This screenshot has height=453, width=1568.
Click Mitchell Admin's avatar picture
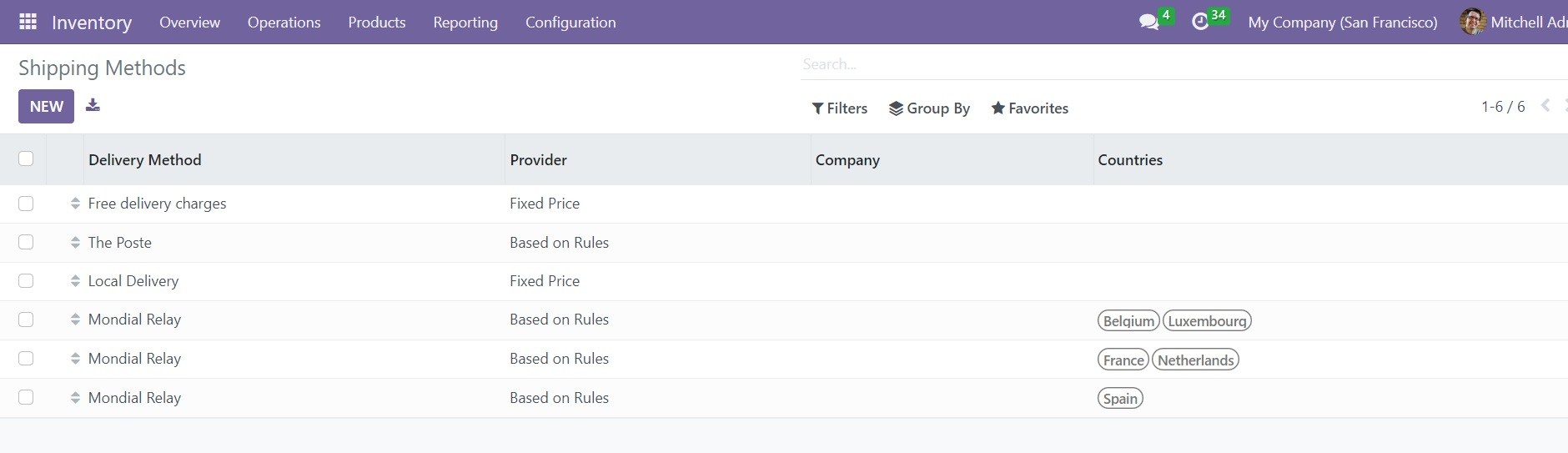point(1473,22)
